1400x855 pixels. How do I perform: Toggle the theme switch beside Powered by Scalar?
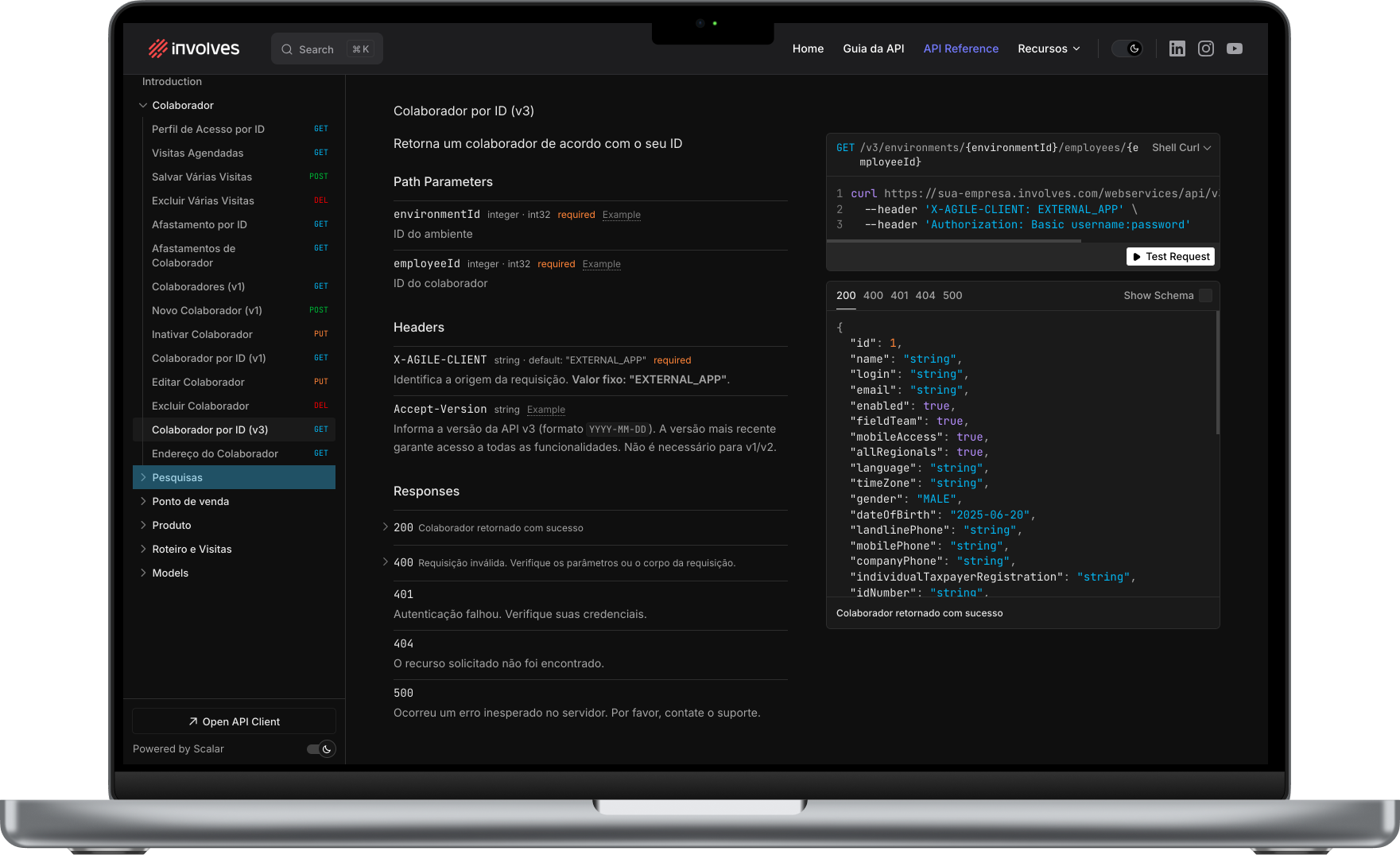point(320,748)
